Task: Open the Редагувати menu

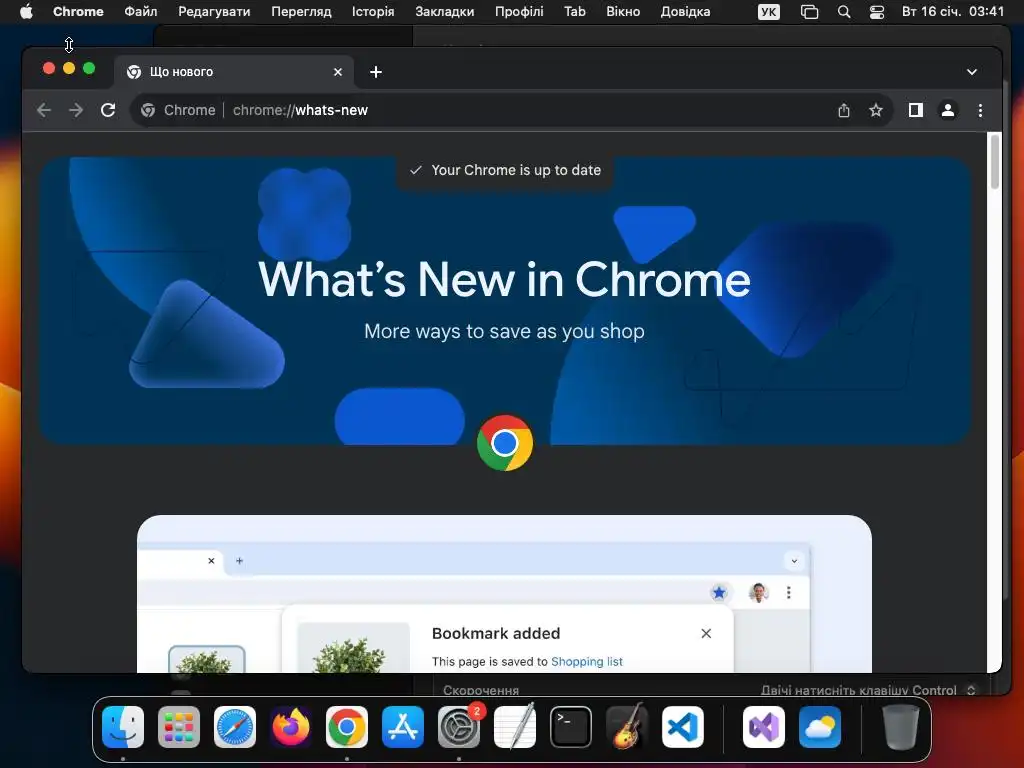Action: (214, 12)
